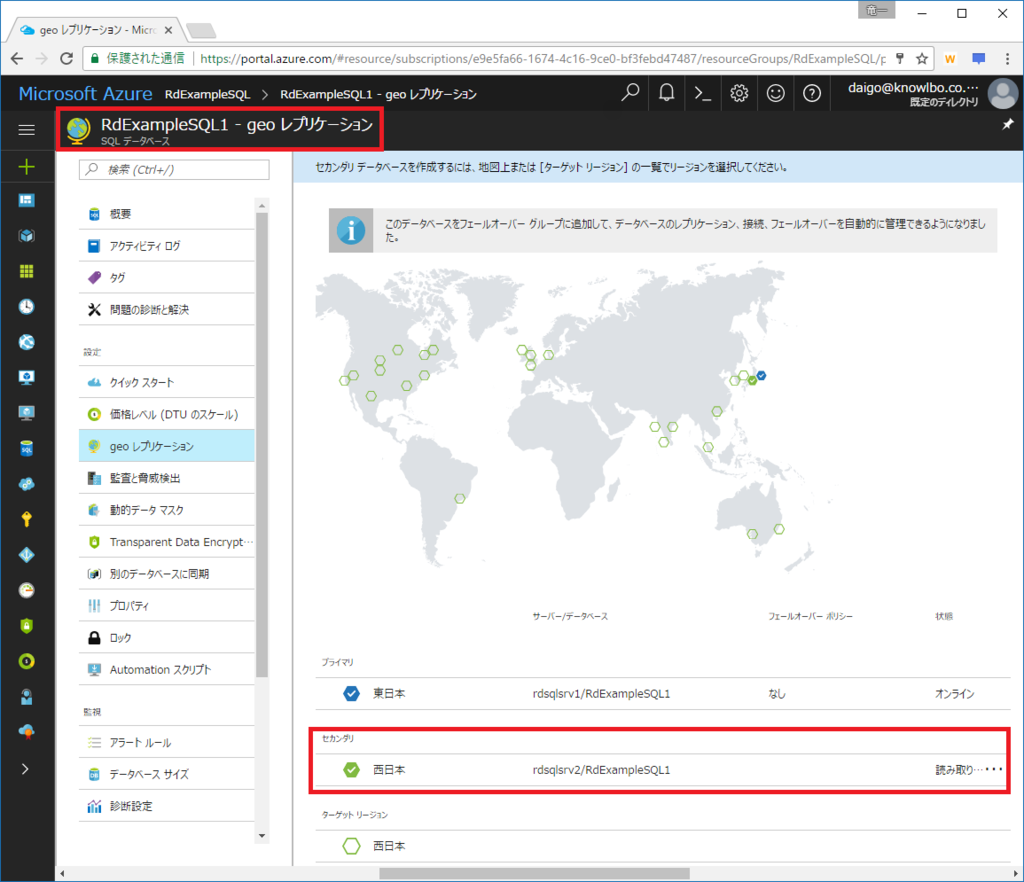Click the menu scrollbar down arrow
This screenshot has width=1024, height=882.
click(x=262, y=836)
